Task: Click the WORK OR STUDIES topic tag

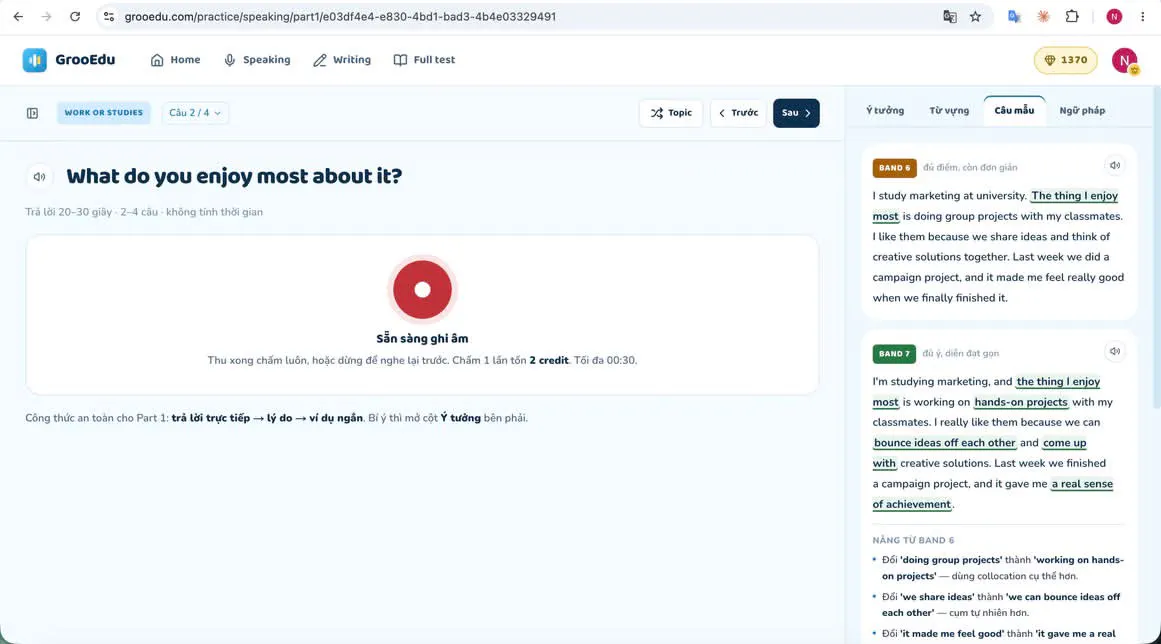Action: coord(104,113)
